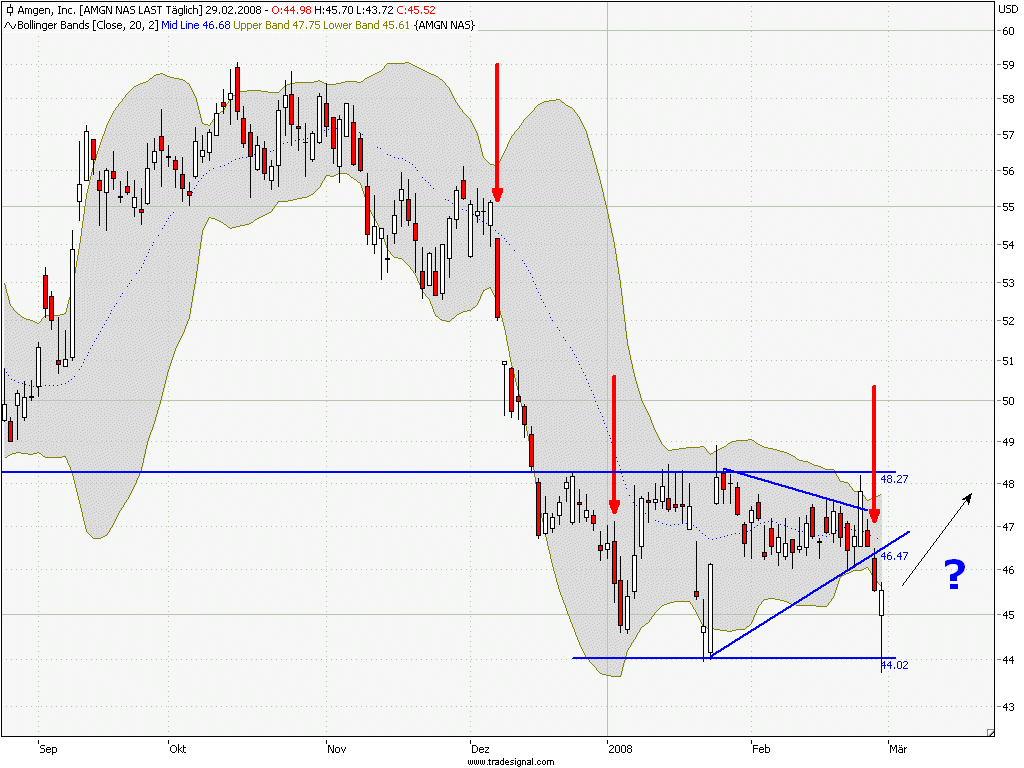Select the Amgen, Inc. instrument title text
This screenshot has height=768, width=1024.
(x=46, y=10)
